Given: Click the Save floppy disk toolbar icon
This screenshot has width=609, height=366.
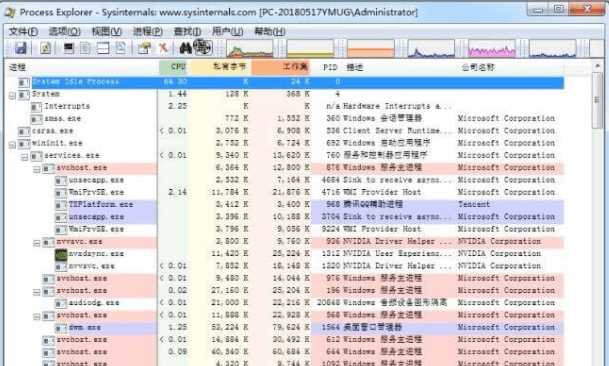Looking at the screenshot, I should (x=20, y=48).
